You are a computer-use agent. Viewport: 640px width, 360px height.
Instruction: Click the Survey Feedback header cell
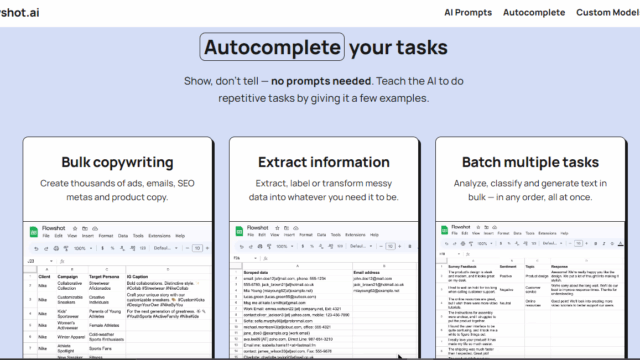click(x=473, y=267)
